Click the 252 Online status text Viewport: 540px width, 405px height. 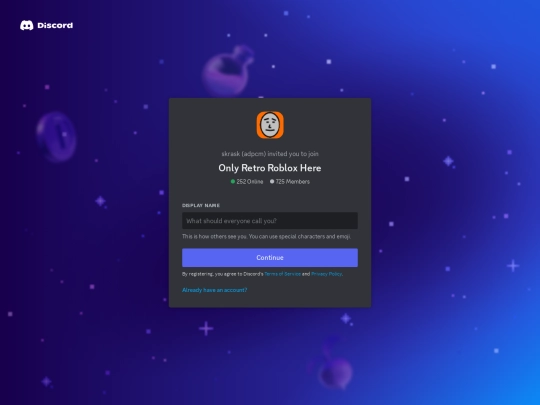247,181
